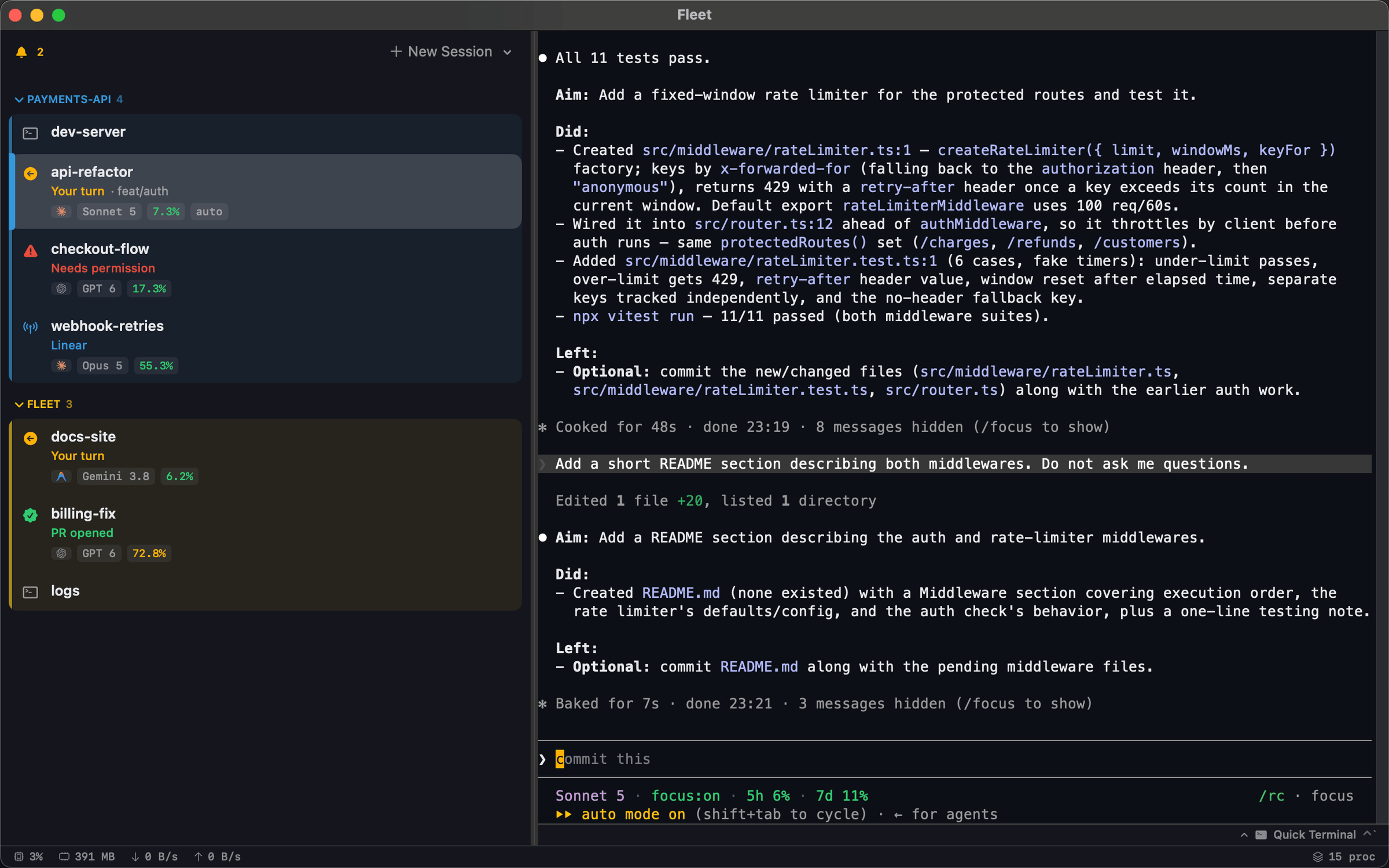
Task: Click the memory icon beside 391 MB
Action: click(x=64, y=856)
